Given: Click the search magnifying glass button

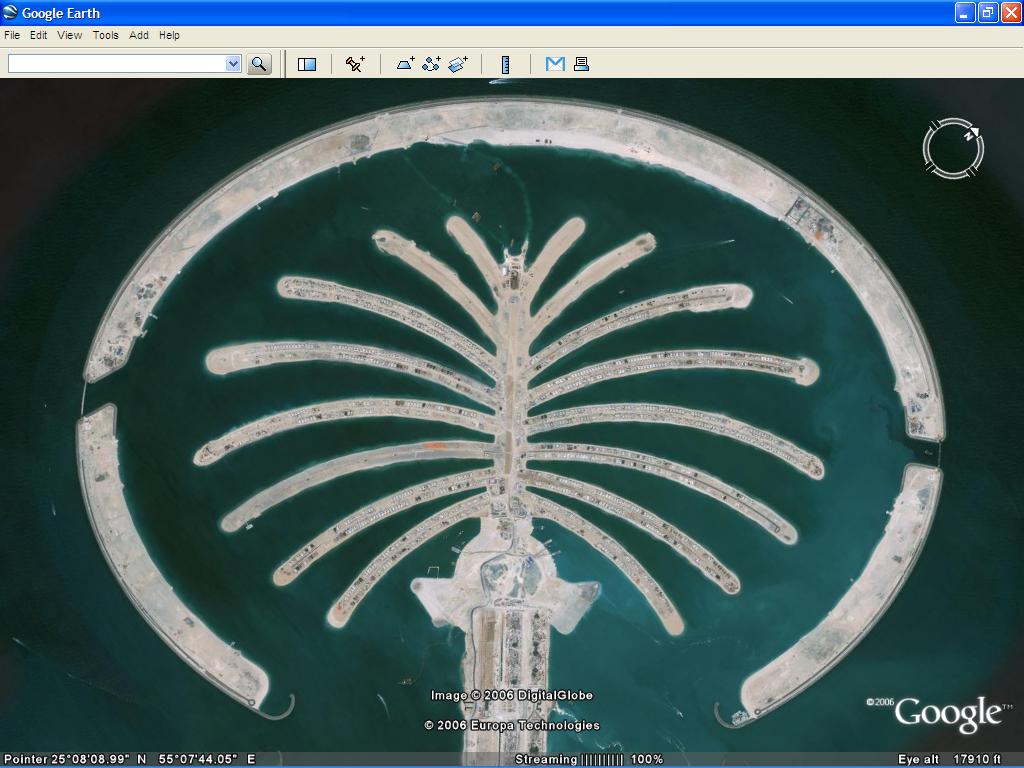Looking at the screenshot, I should [x=259, y=64].
